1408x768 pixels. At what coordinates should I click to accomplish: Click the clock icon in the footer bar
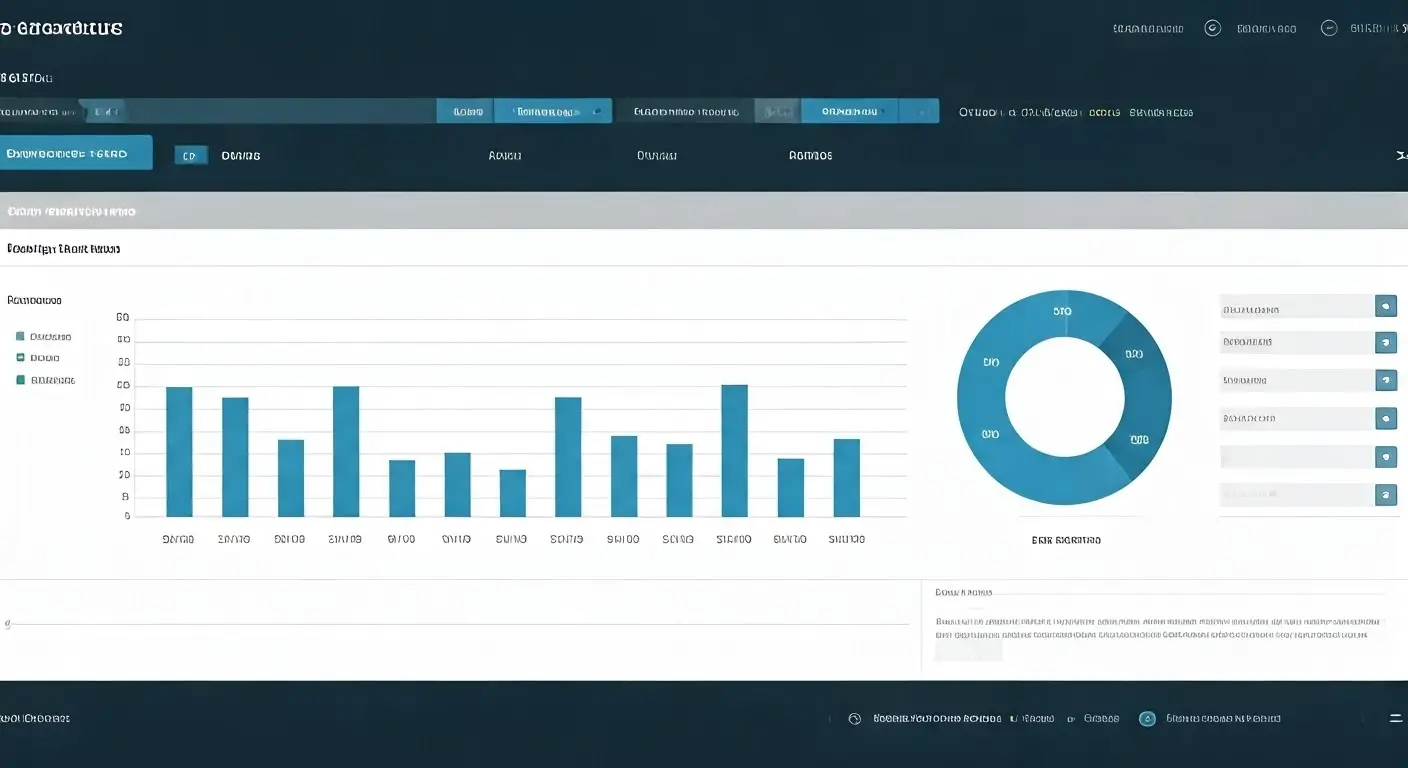[854, 718]
